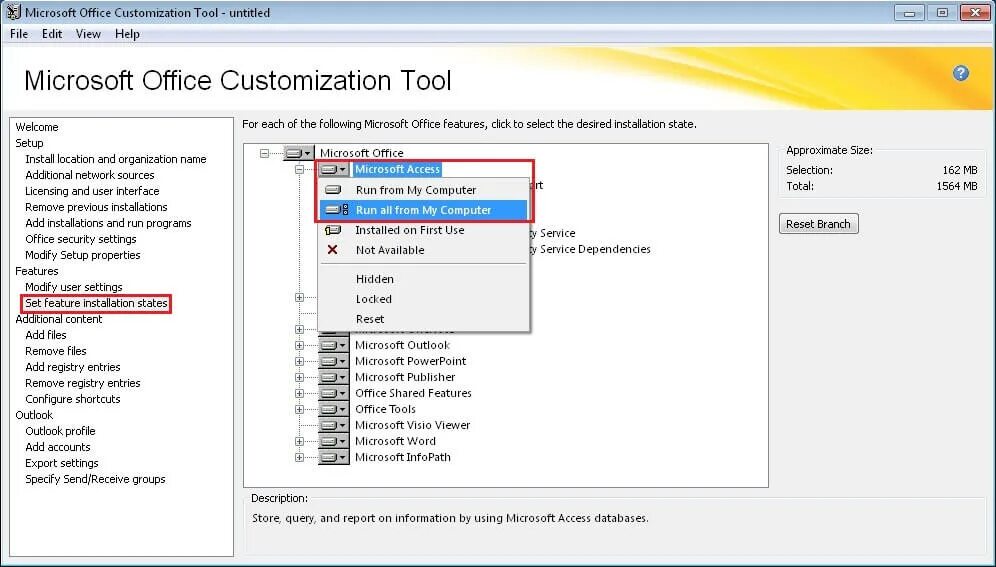Select Hidden in the context menu
The width and height of the screenshot is (996, 567).
[424, 279]
